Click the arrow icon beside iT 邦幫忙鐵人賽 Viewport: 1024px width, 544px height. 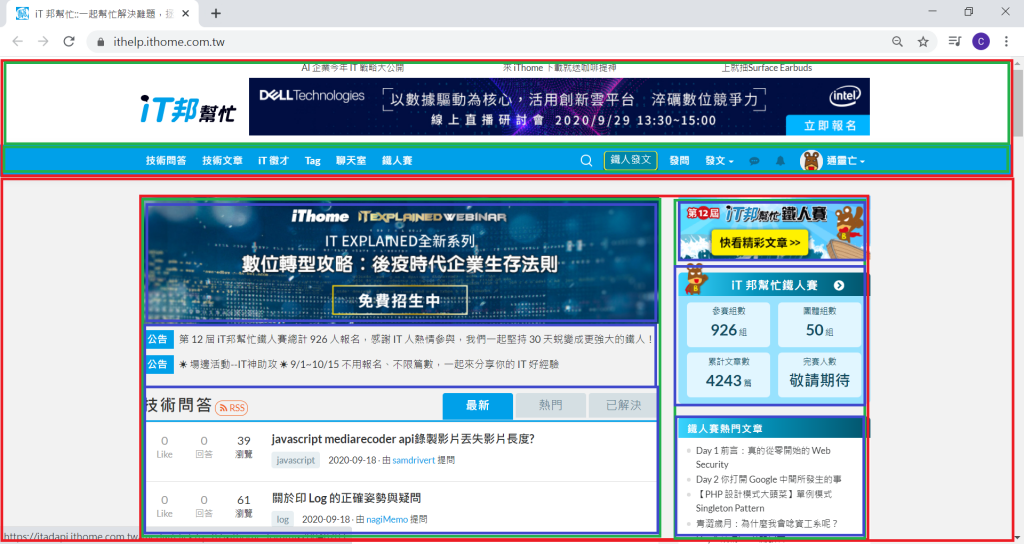coord(839,285)
